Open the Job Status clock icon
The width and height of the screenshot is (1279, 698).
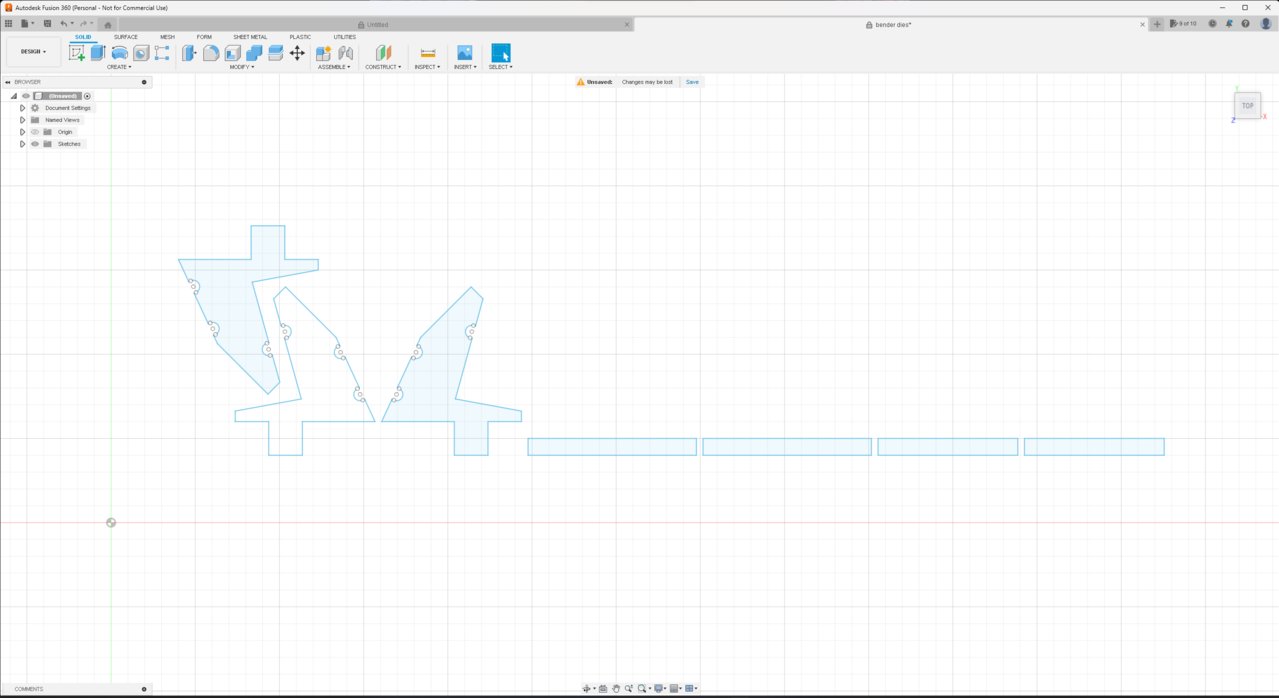1212,23
